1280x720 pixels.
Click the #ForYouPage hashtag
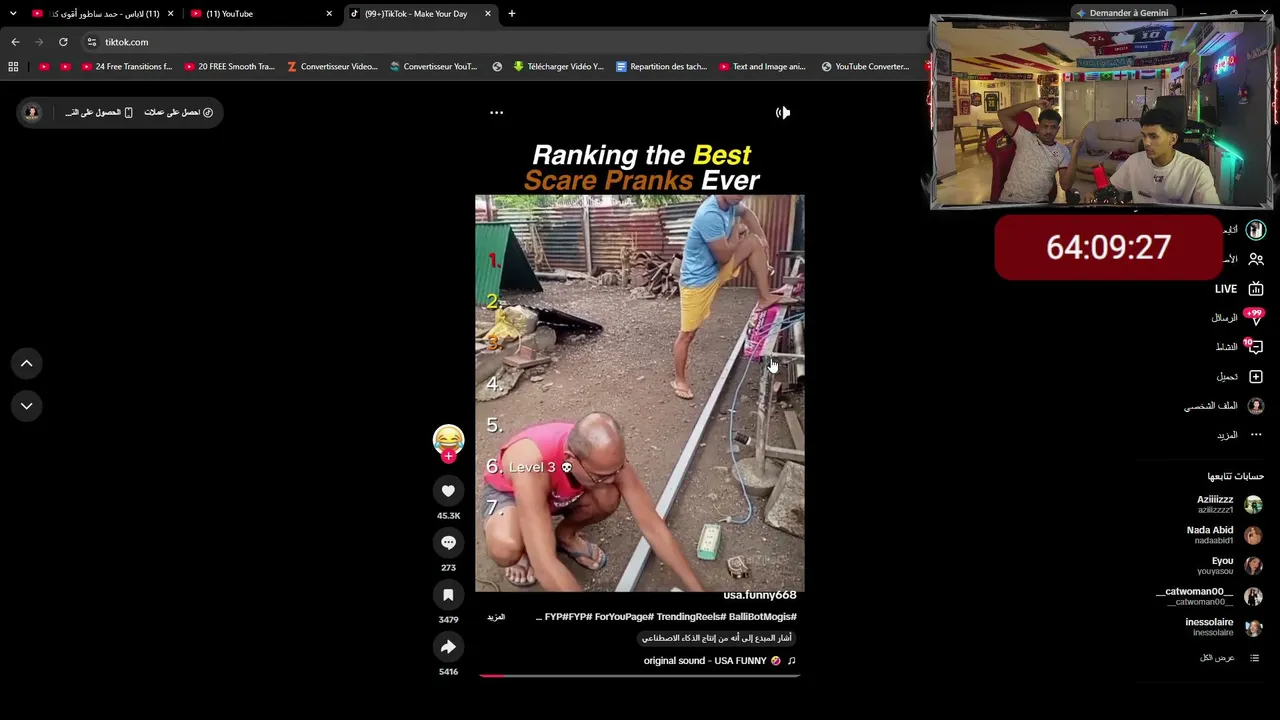pyautogui.click(x=624, y=617)
